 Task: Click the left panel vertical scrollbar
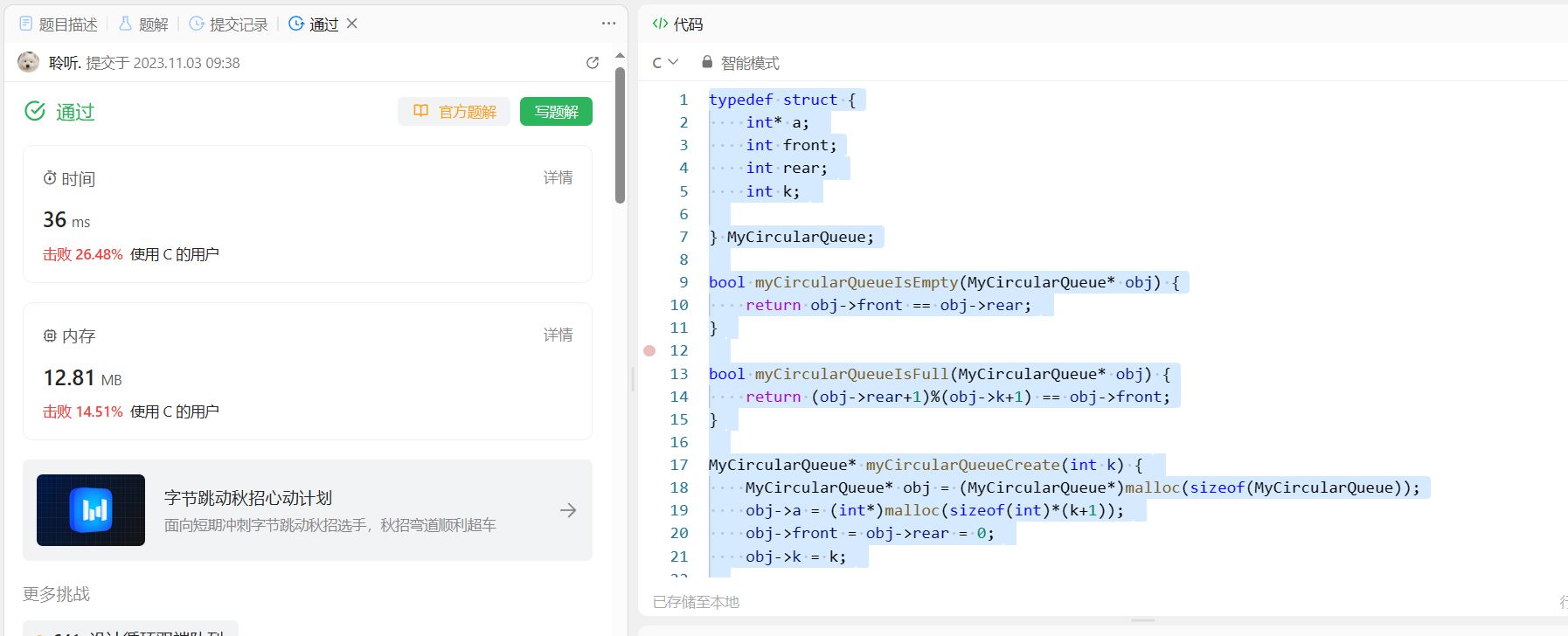click(620, 135)
